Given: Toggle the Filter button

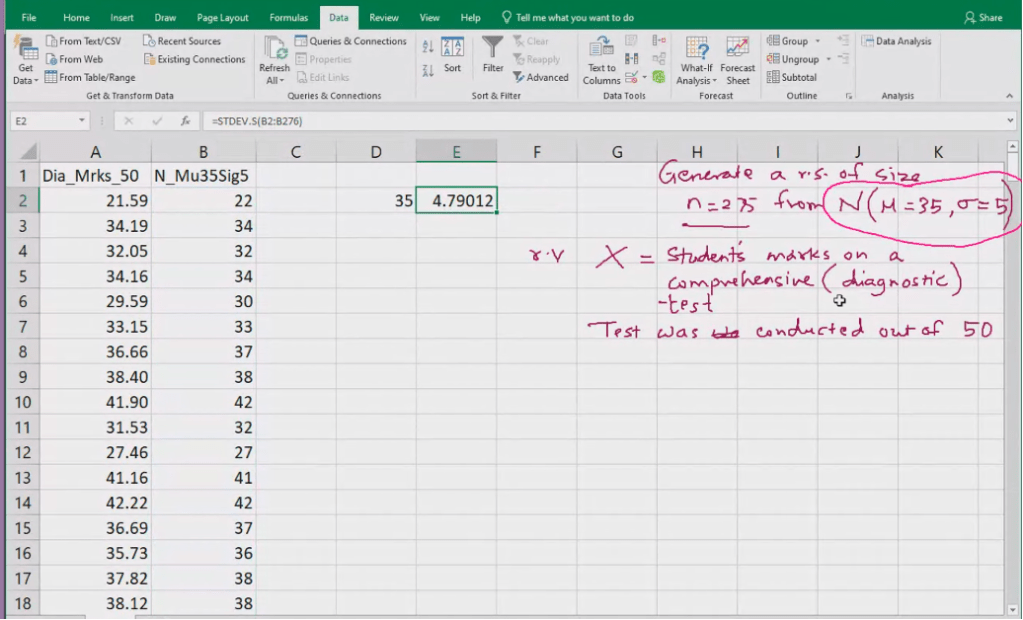Looking at the screenshot, I should 493,56.
